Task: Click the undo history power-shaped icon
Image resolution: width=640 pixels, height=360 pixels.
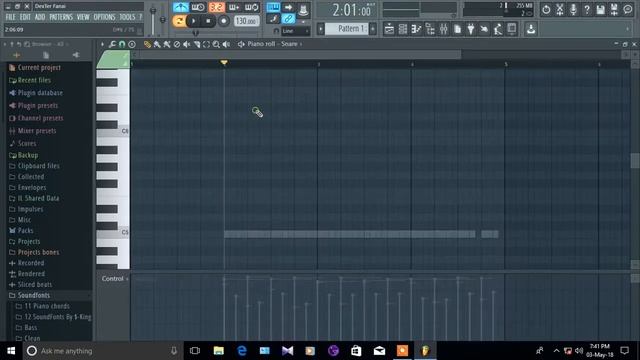Action: pos(546,9)
